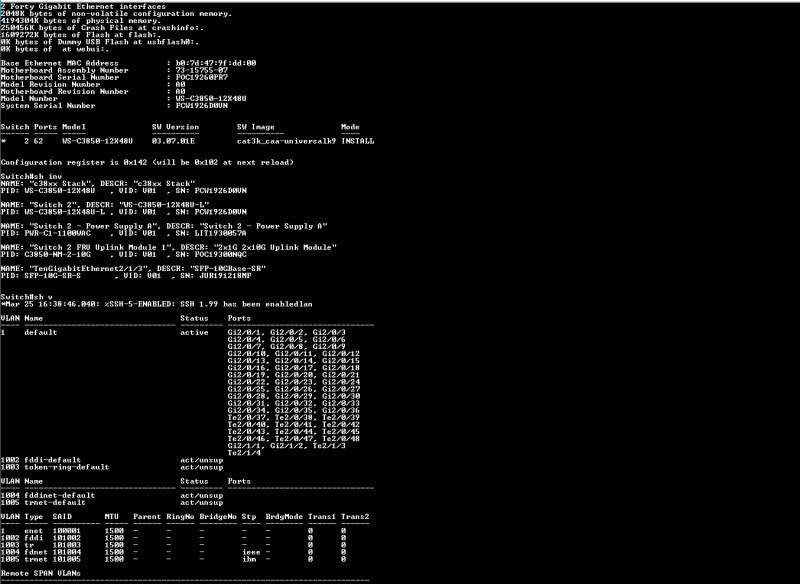Click the System Serial Number label
This screenshot has height=584, width=800.
click(48, 106)
